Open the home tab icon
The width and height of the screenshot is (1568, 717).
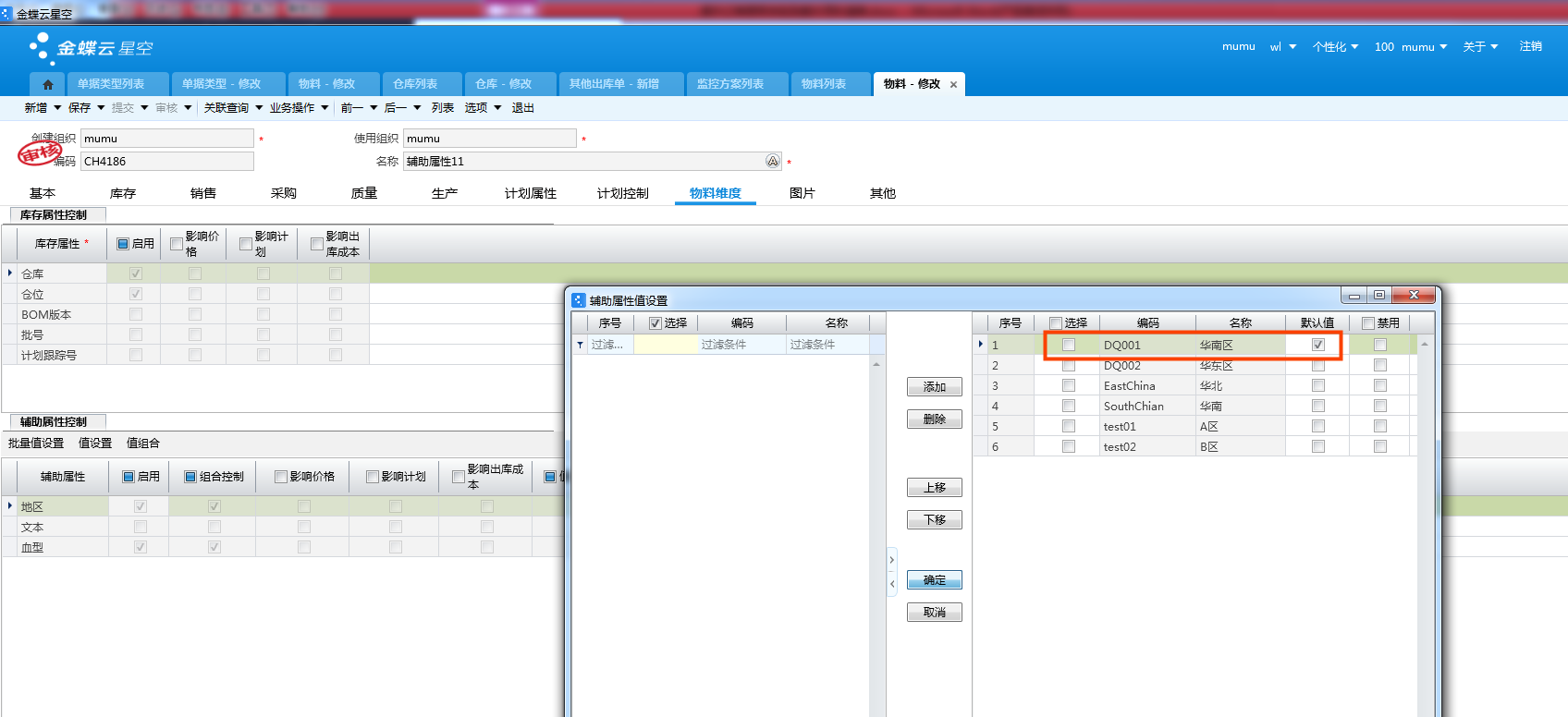click(x=48, y=84)
